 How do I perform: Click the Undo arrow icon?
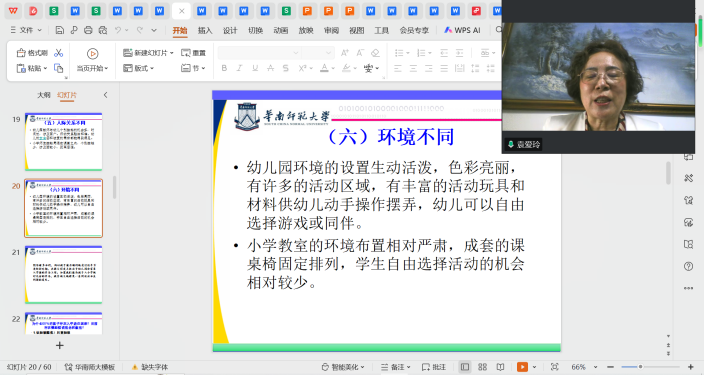118,30
